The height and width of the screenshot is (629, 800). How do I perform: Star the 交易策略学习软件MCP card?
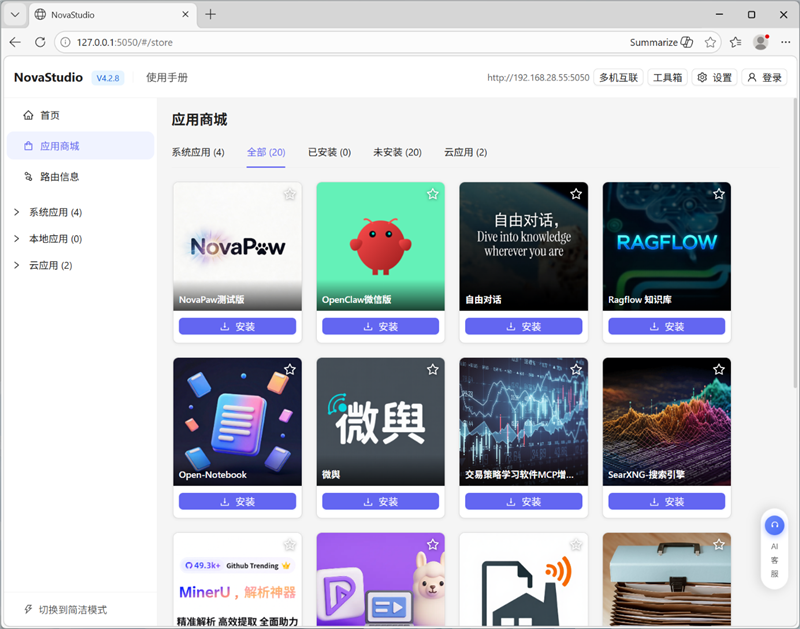(x=576, y=369)
